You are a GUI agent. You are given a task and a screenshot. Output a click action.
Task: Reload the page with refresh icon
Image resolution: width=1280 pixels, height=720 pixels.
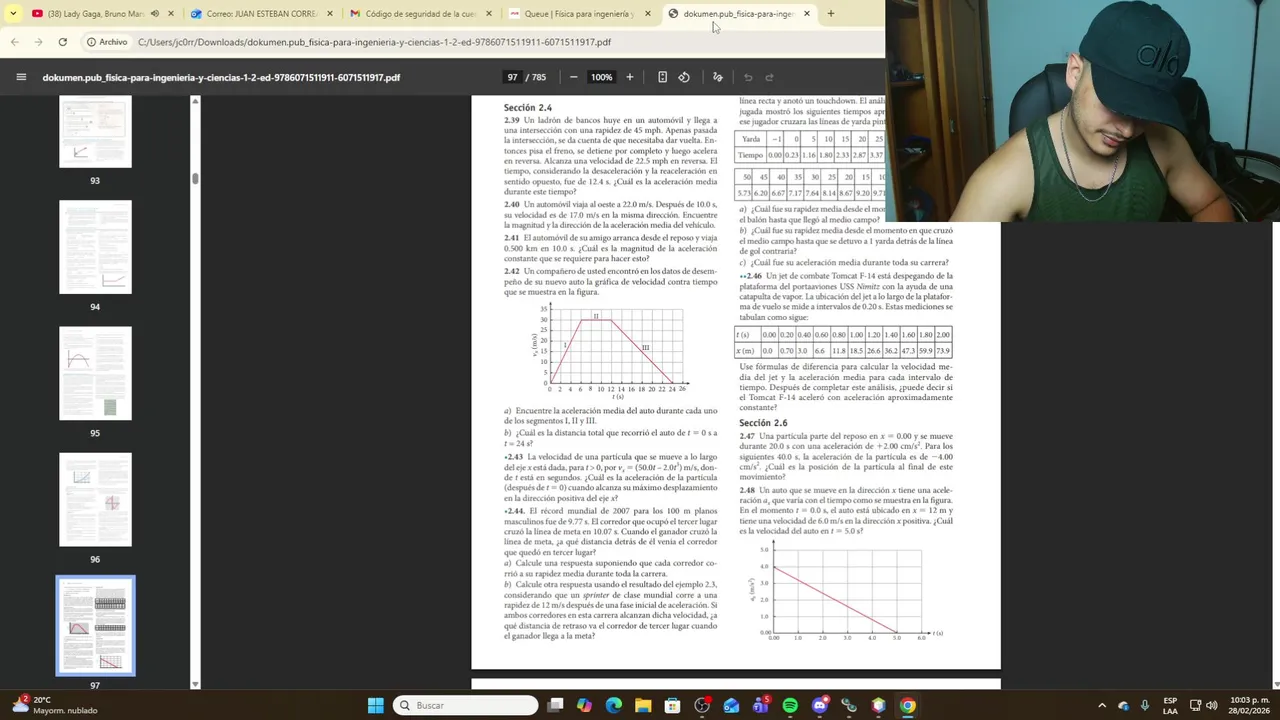coord(62,42)
